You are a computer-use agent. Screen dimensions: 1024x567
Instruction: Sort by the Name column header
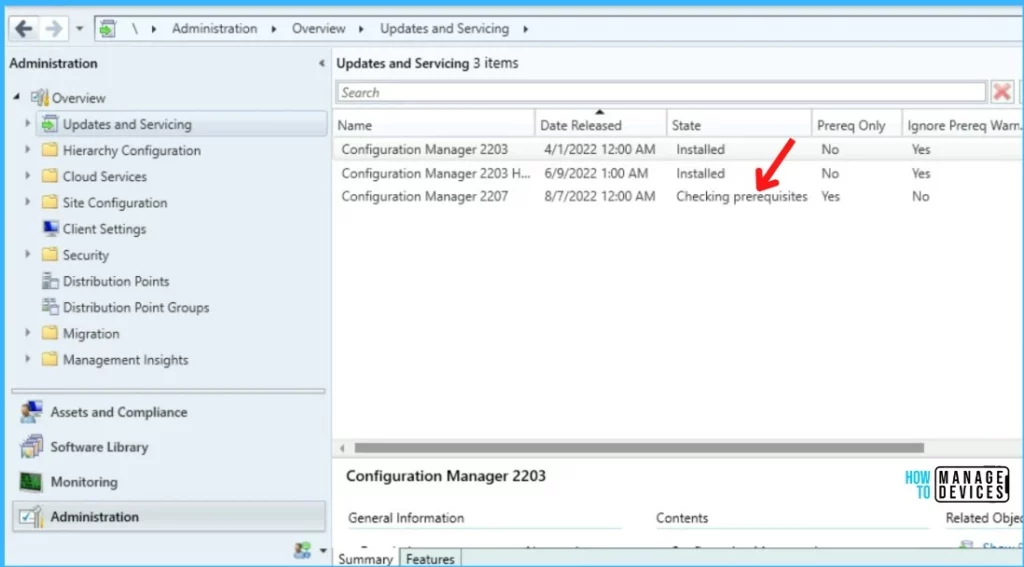pyautogui.click(x=434, y=125)
